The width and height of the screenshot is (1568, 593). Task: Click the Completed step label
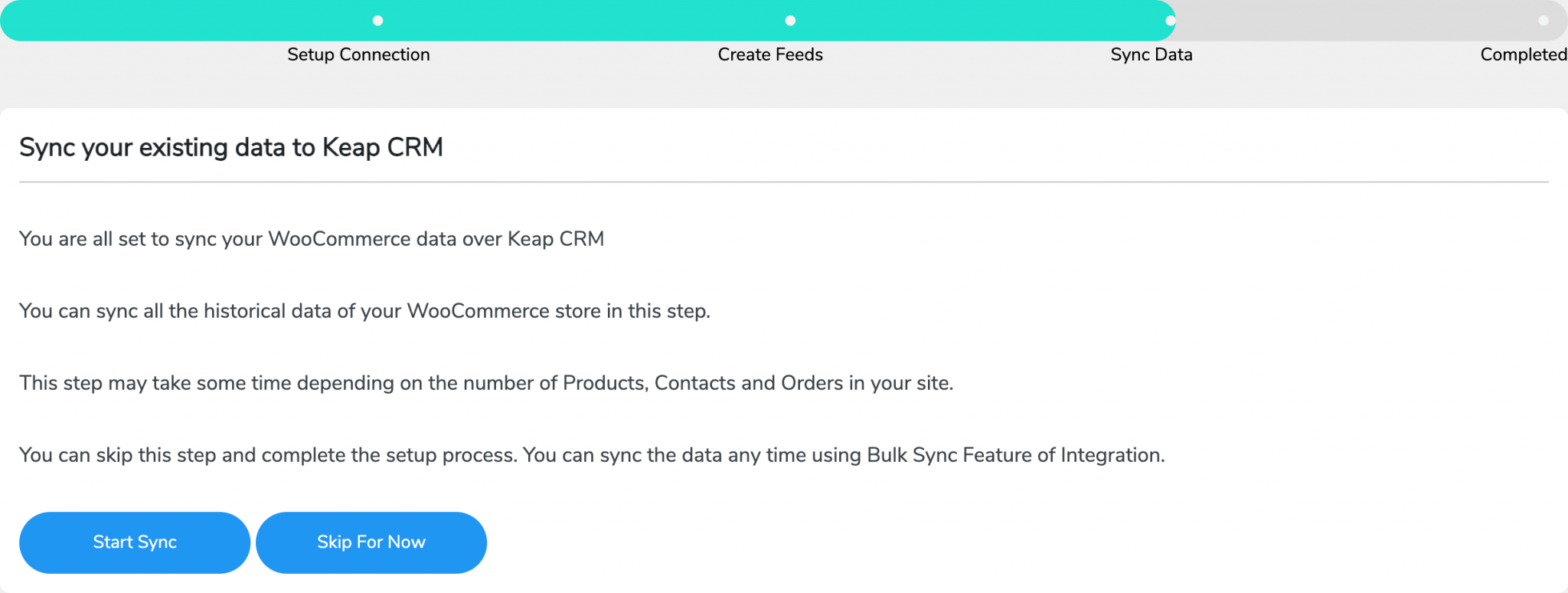tap(1522, 54)
